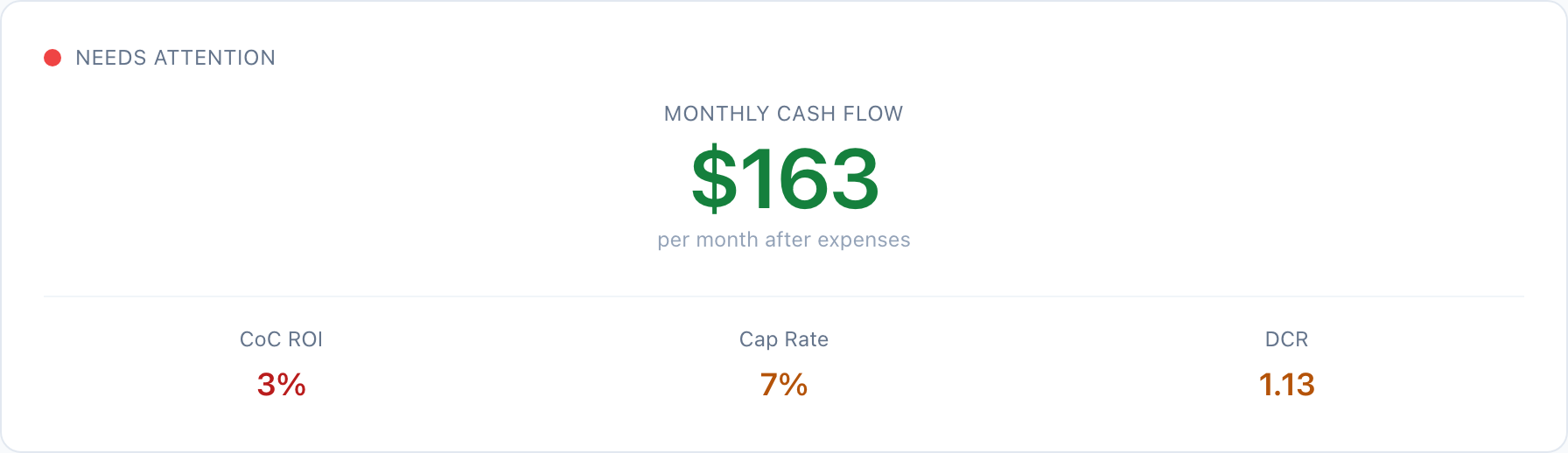Click the percent sign after the orange 7

point(794,385)
